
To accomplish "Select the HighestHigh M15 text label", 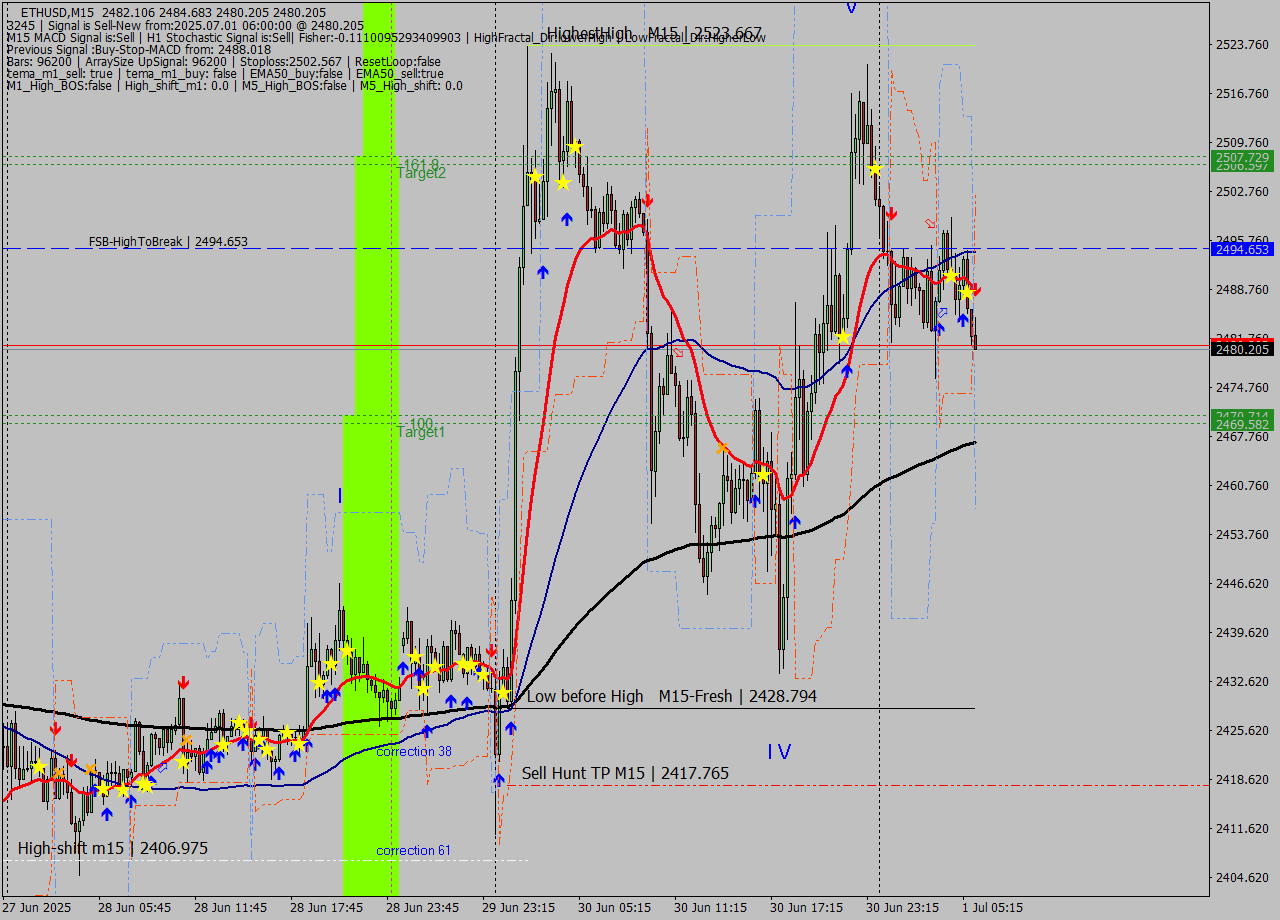I will click(654, 33).
